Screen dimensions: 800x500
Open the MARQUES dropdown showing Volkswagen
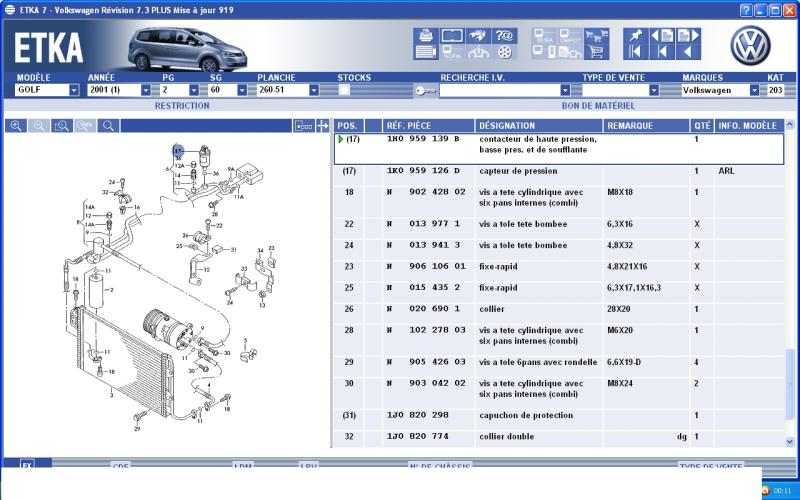(754, 90)
